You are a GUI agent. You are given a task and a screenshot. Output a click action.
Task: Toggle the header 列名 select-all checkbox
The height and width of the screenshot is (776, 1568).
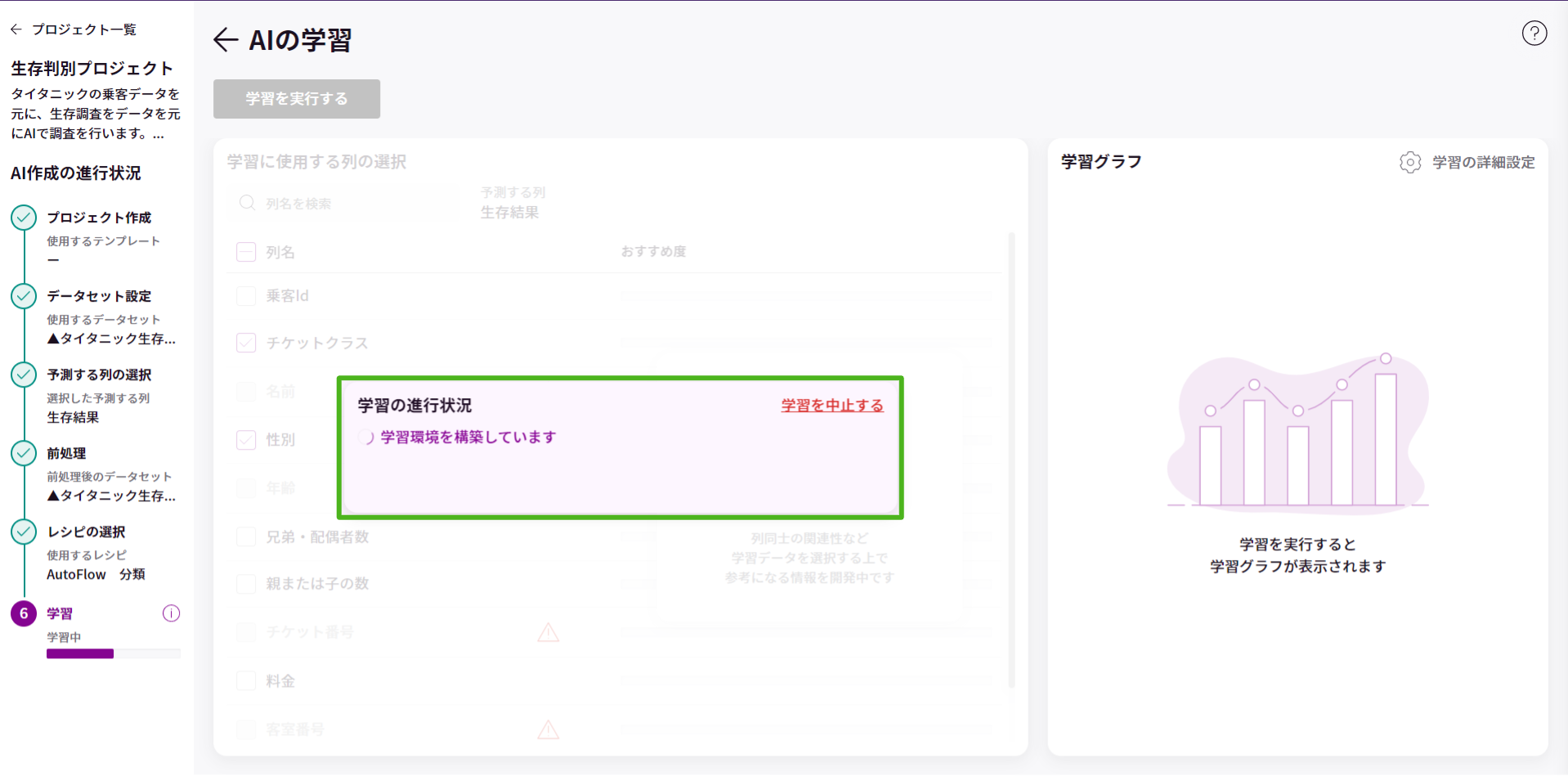click(246, 252)
